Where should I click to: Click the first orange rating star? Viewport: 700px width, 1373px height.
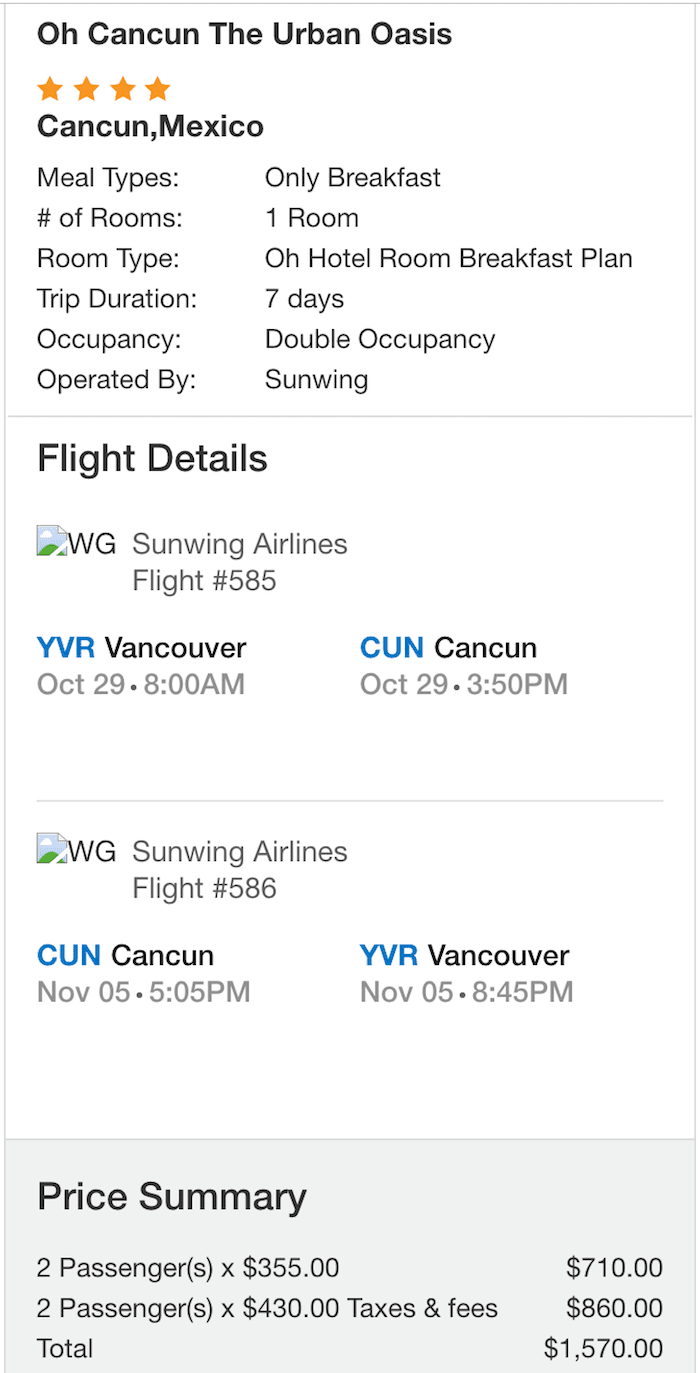pyautogui.click(x=50, y=89)
